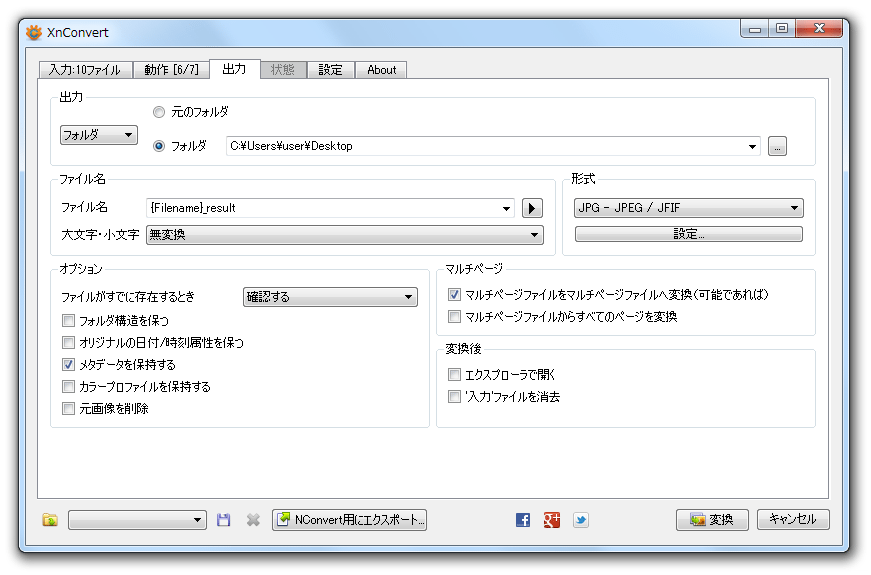Enable エクスプローラで開く checkbox

coord(454,374)
